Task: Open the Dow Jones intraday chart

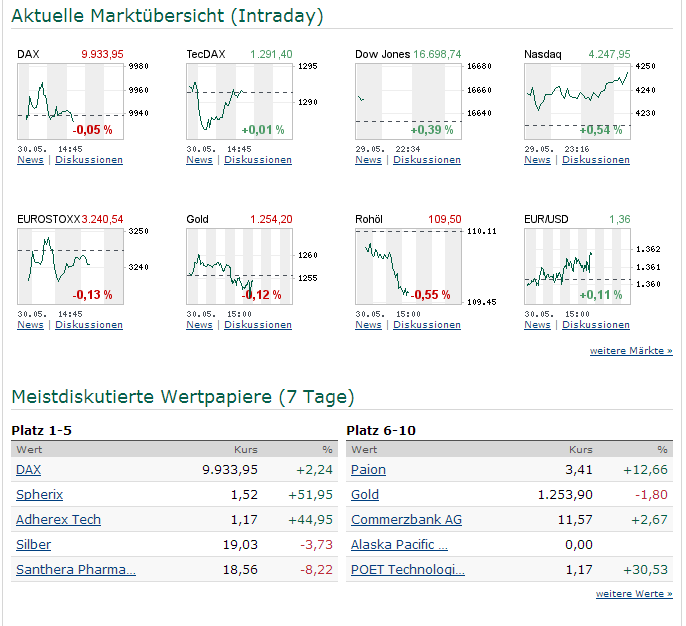Action: click(408, 101)
